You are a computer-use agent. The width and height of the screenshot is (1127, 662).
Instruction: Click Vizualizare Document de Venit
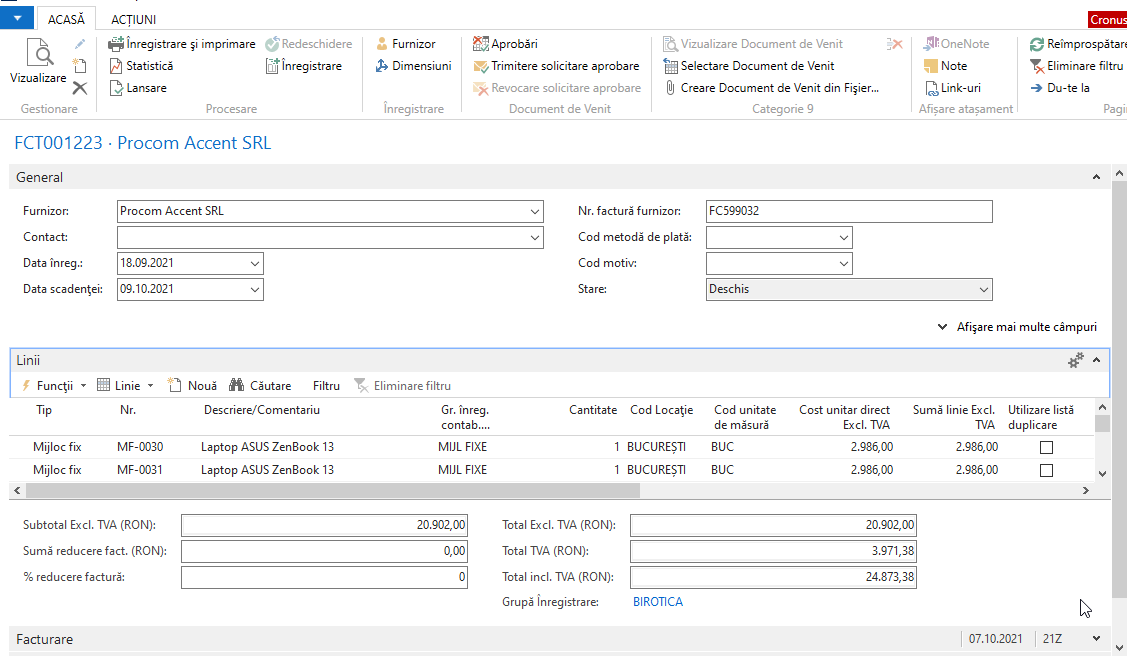click(x=753, y=44)
